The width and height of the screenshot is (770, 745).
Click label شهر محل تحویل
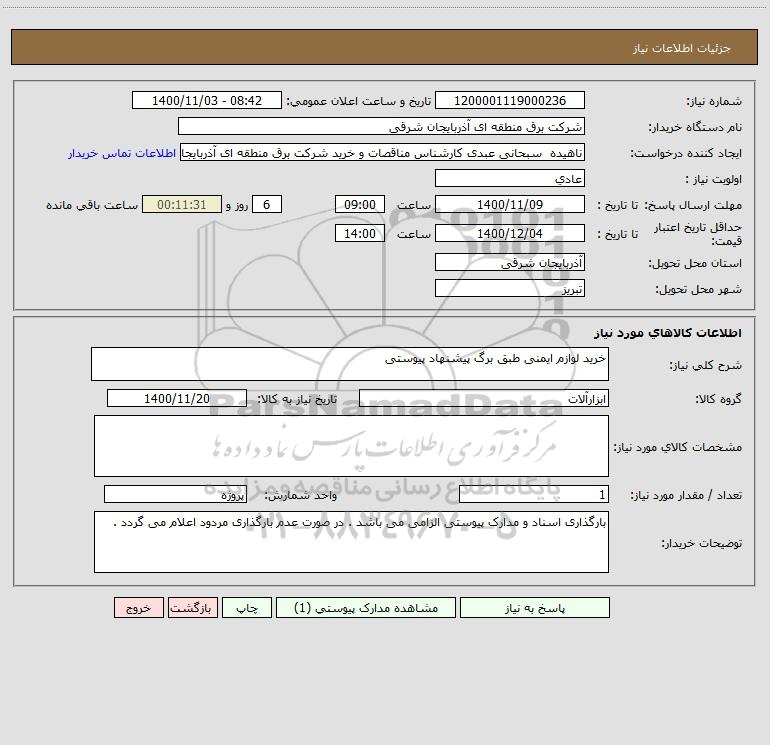699,290
